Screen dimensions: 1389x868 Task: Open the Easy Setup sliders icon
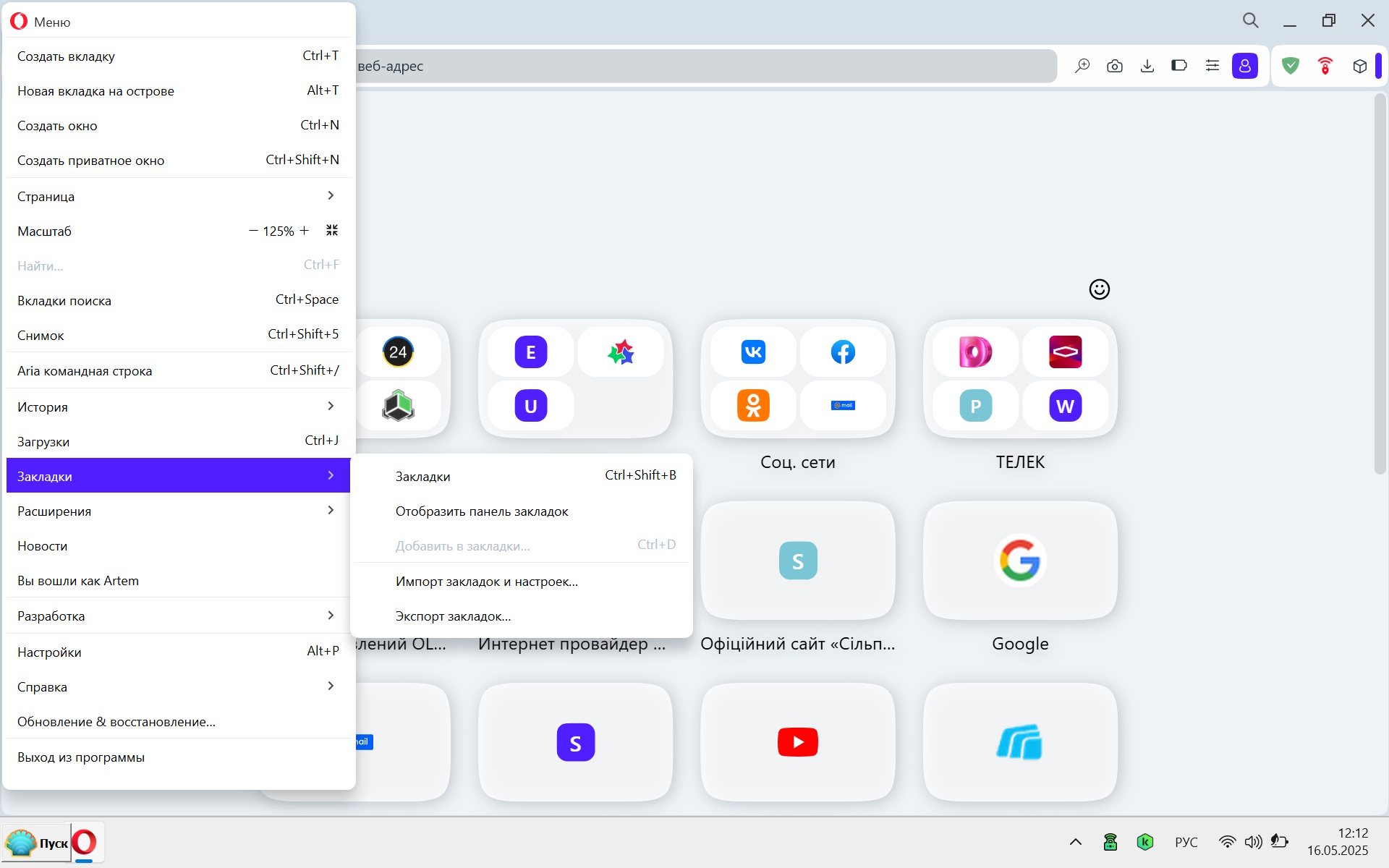(x=1212, y=66)
